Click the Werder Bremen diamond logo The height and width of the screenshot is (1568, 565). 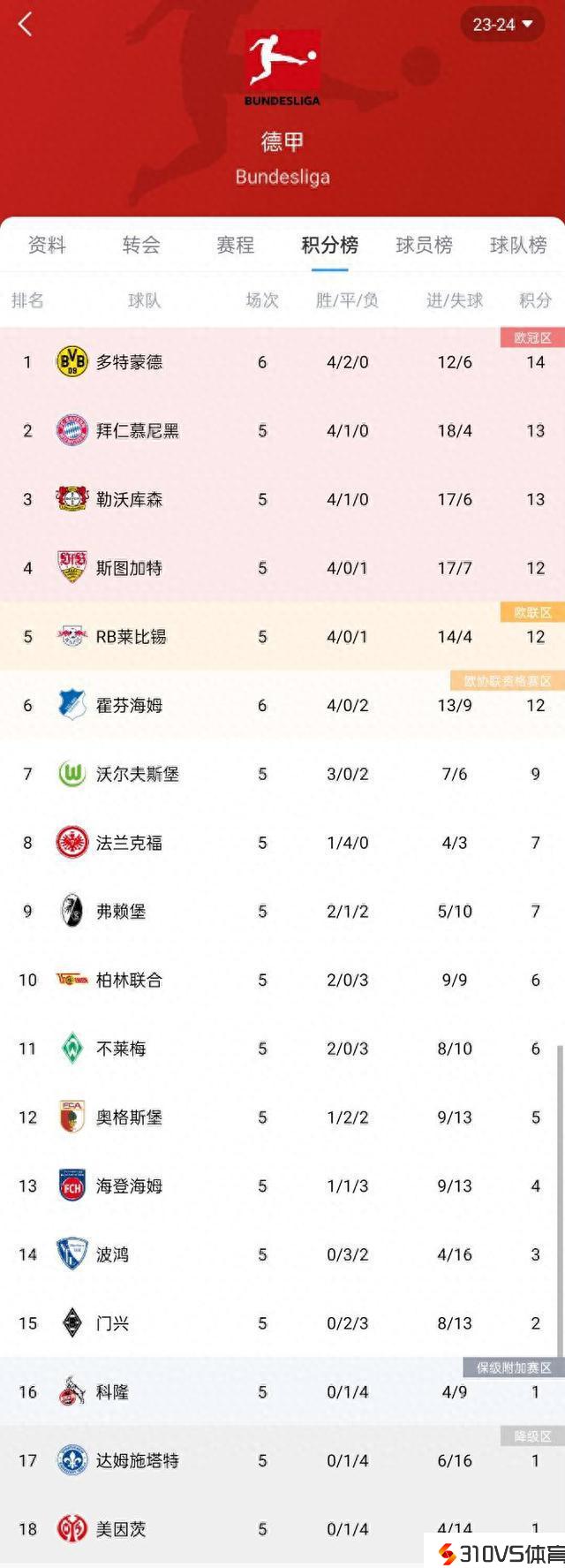[x=72, y=1049]
